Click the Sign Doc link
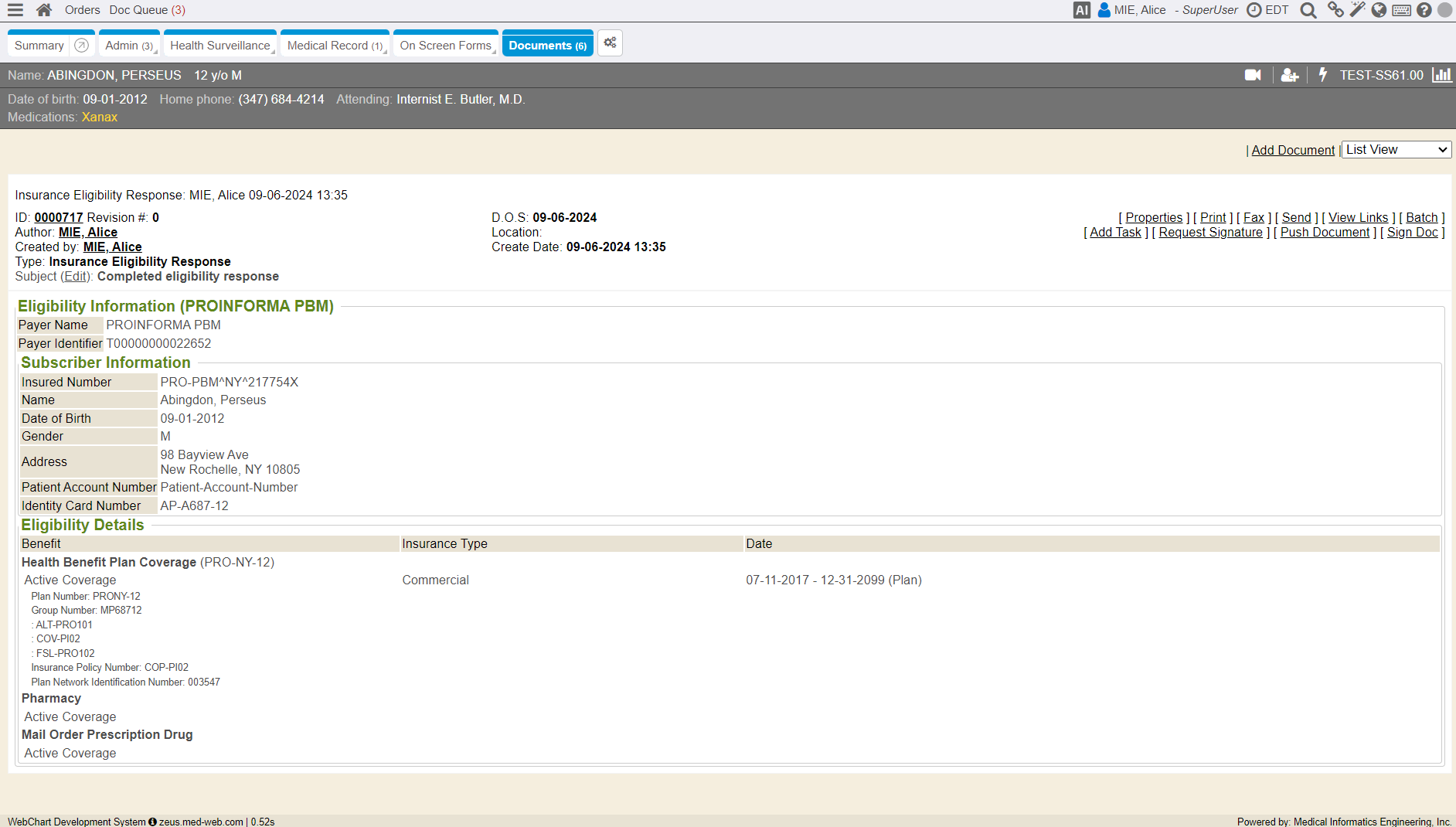1456x827 pixels. 1412,233
